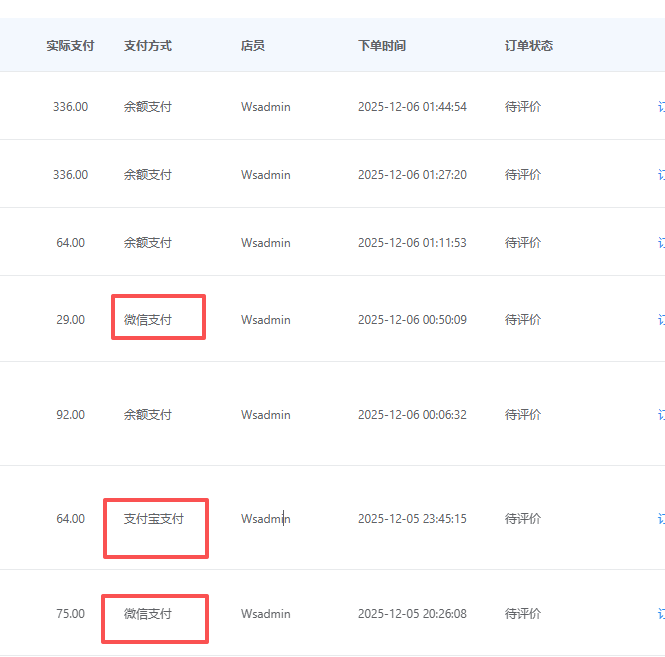The image size is (665, 657).
Task: Click Wsadmin in the 00:06:32 order row
Action: point(266,415)
